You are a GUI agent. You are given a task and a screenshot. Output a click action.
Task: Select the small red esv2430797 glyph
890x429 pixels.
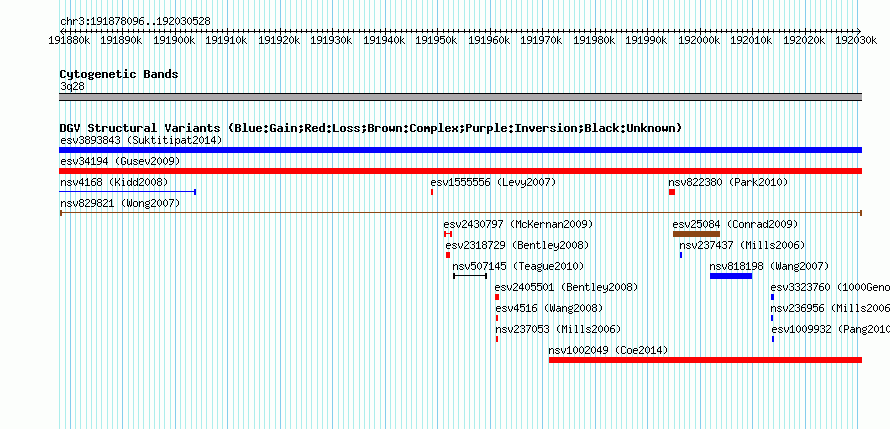(x=448, y=234)
